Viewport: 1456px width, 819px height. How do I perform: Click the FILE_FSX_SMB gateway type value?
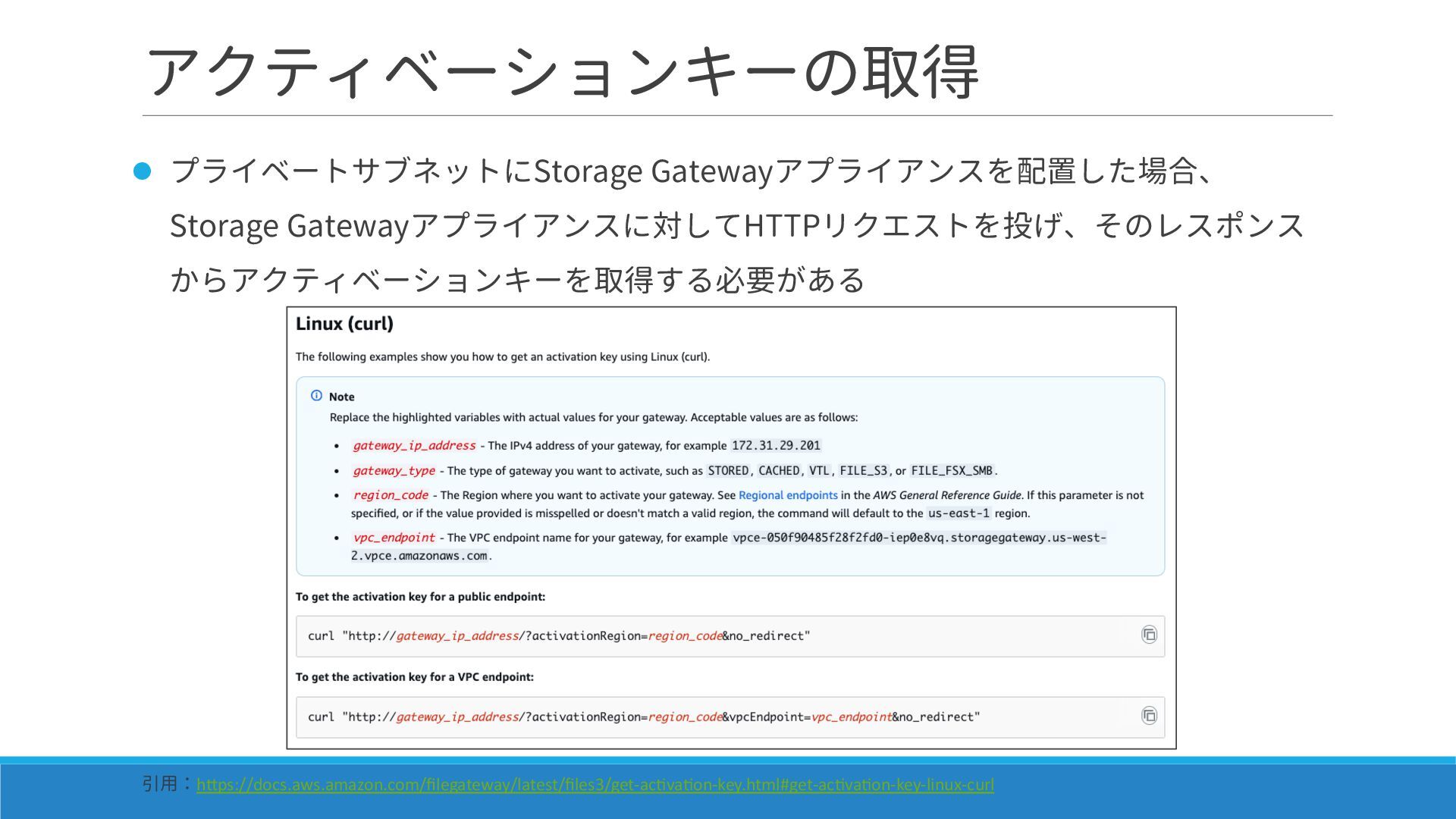(x=952, y=470)
